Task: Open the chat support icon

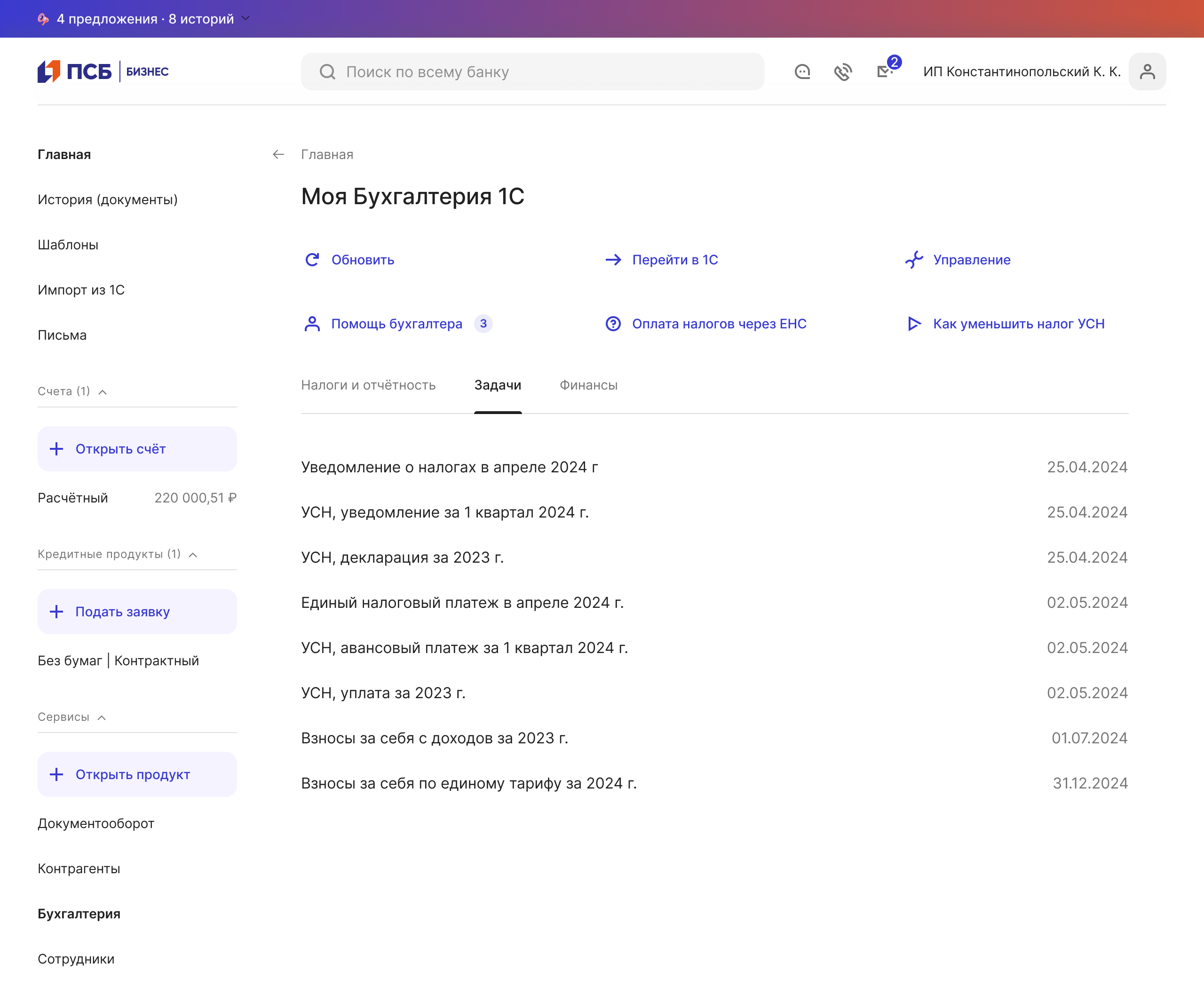Action: [802, 72]
